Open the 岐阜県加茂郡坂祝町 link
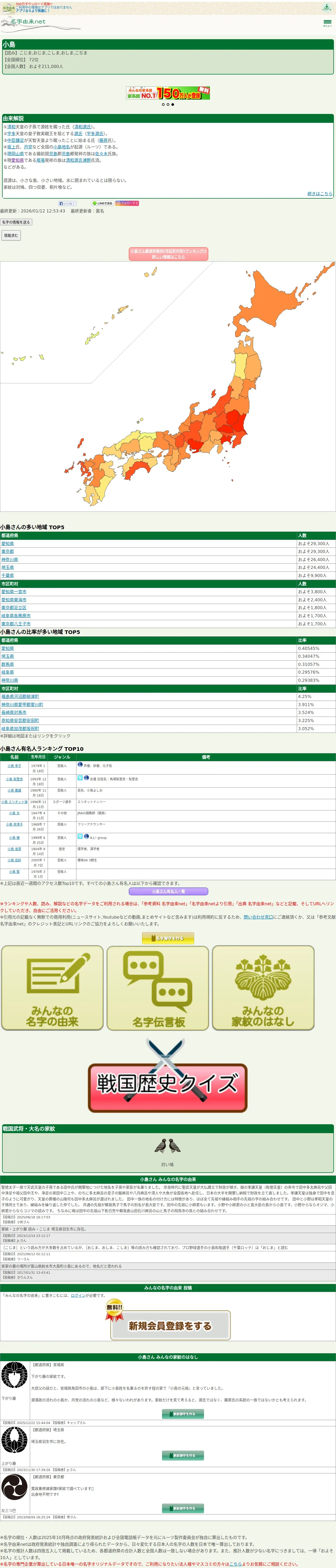 pyautogui.click(x=20, y=728)
